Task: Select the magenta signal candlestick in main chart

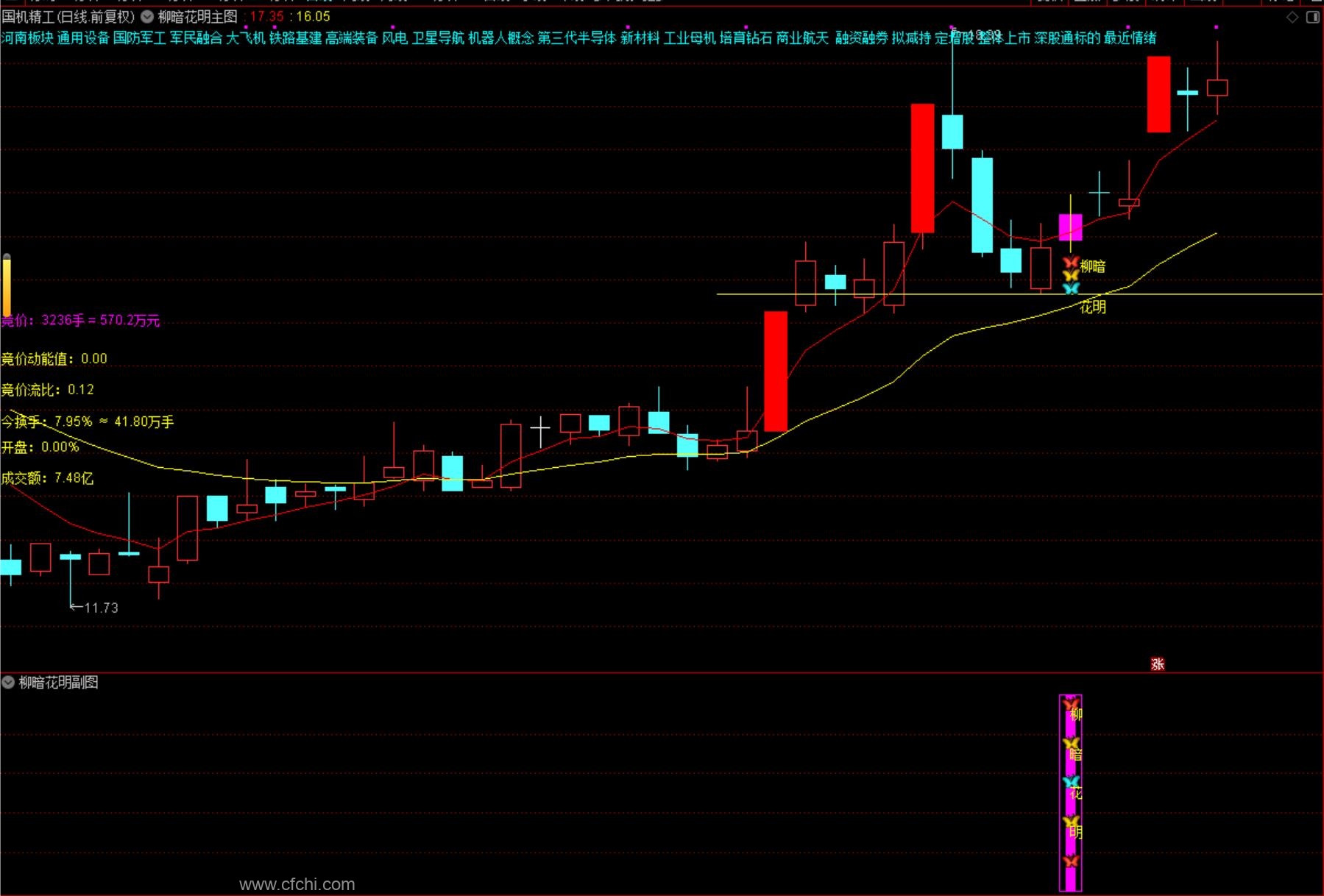Action: pos(1071,227)
